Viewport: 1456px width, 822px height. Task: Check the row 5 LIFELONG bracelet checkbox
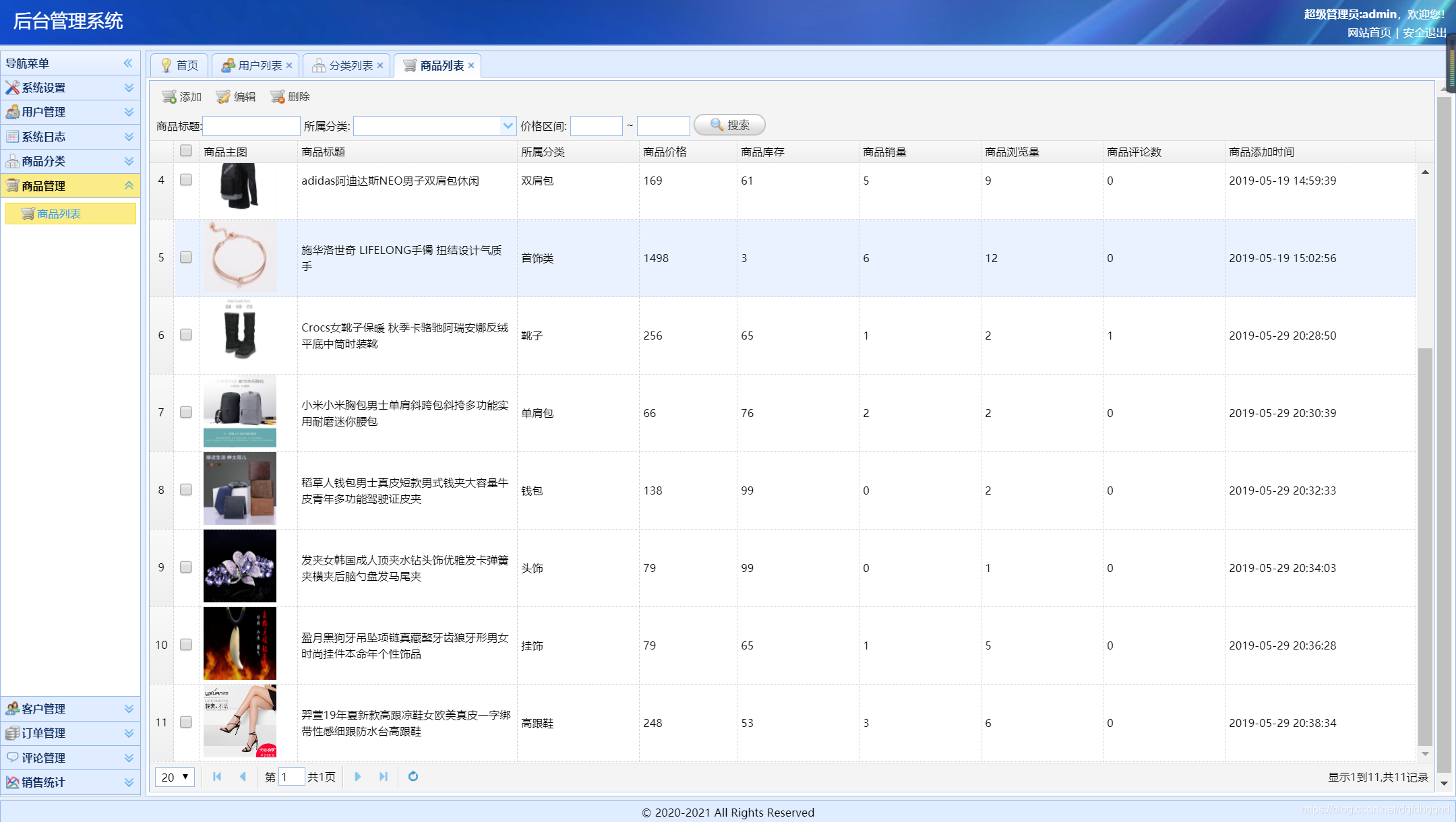(186, 257)
